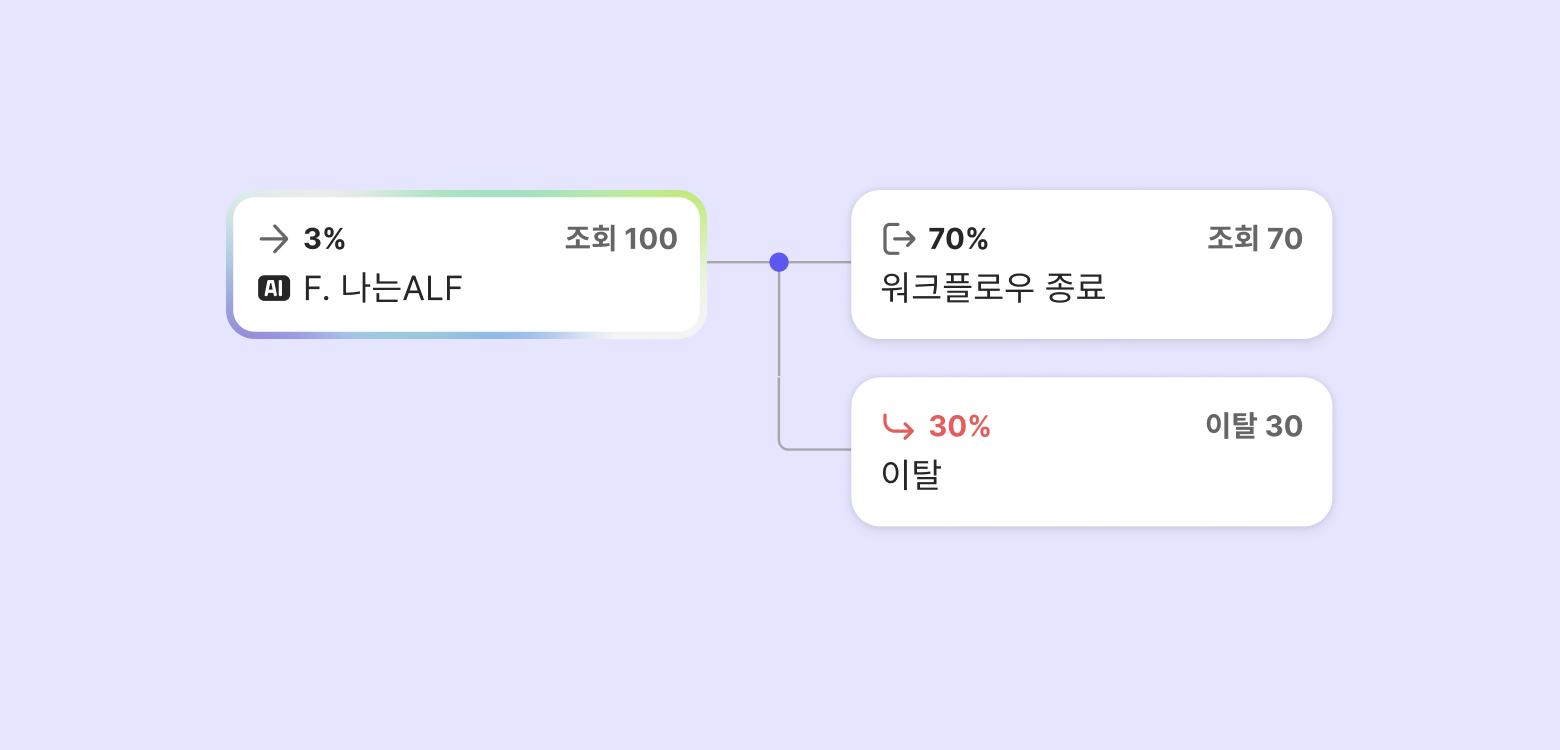1560x750 pixels.
Task: Click the right arrow icon beside 3%
Action: tap(274, 239)
